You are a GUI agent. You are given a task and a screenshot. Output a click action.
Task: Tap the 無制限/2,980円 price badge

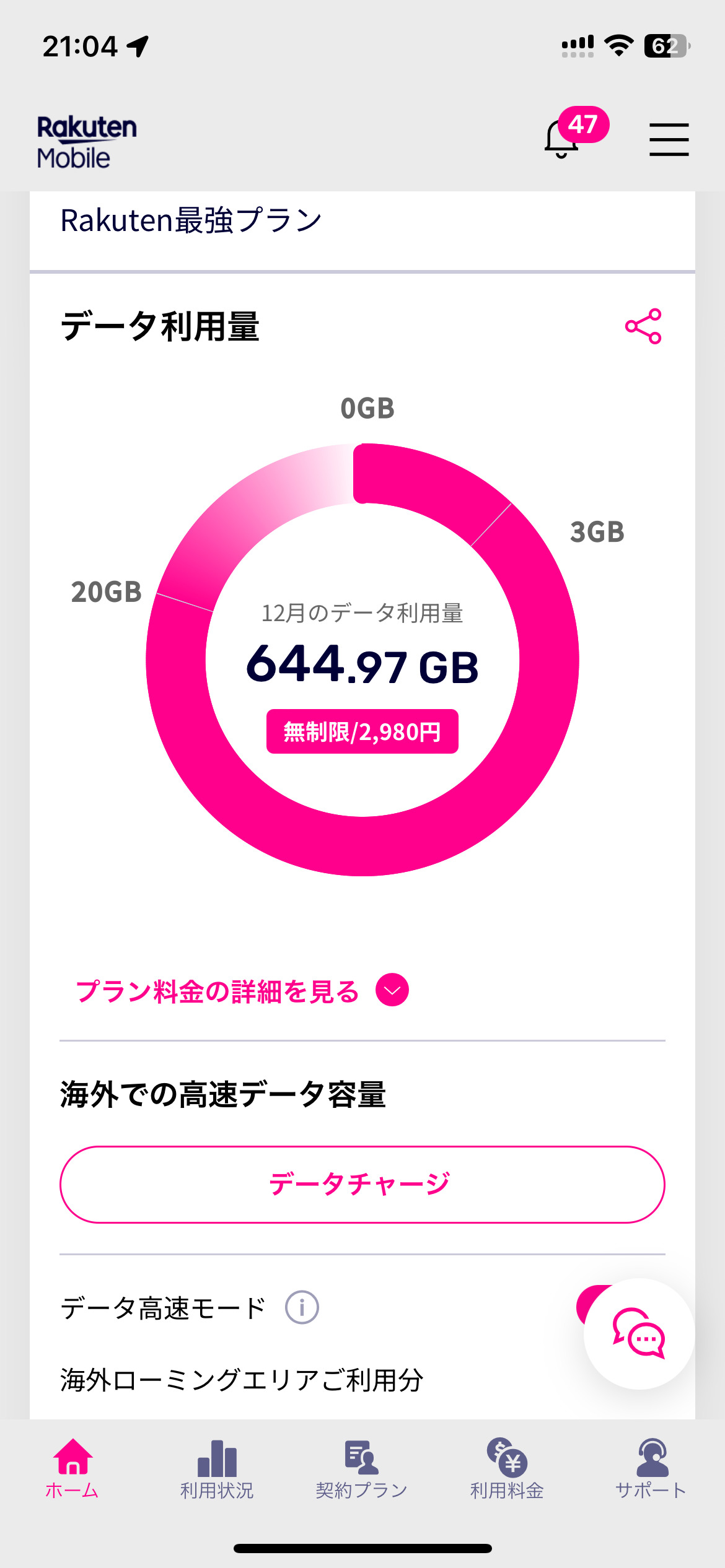coord(362,731)
